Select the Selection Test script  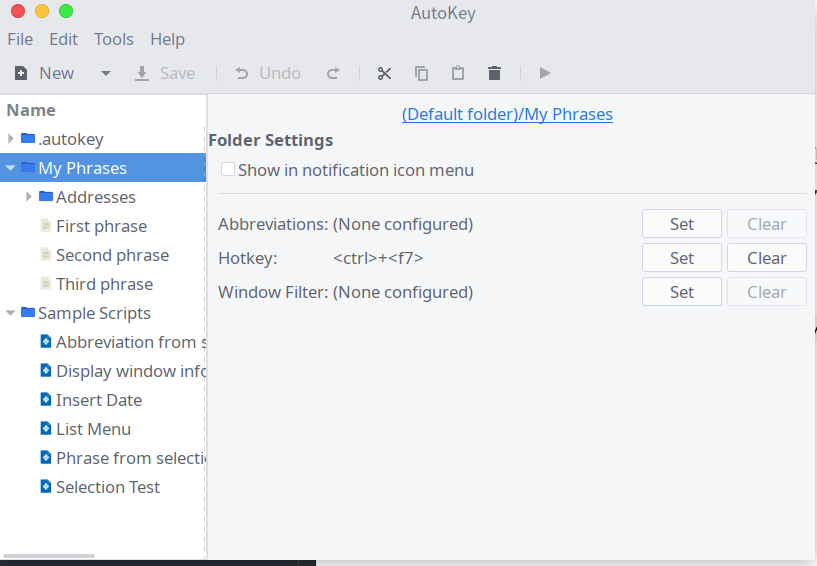(x=108, y=487)
